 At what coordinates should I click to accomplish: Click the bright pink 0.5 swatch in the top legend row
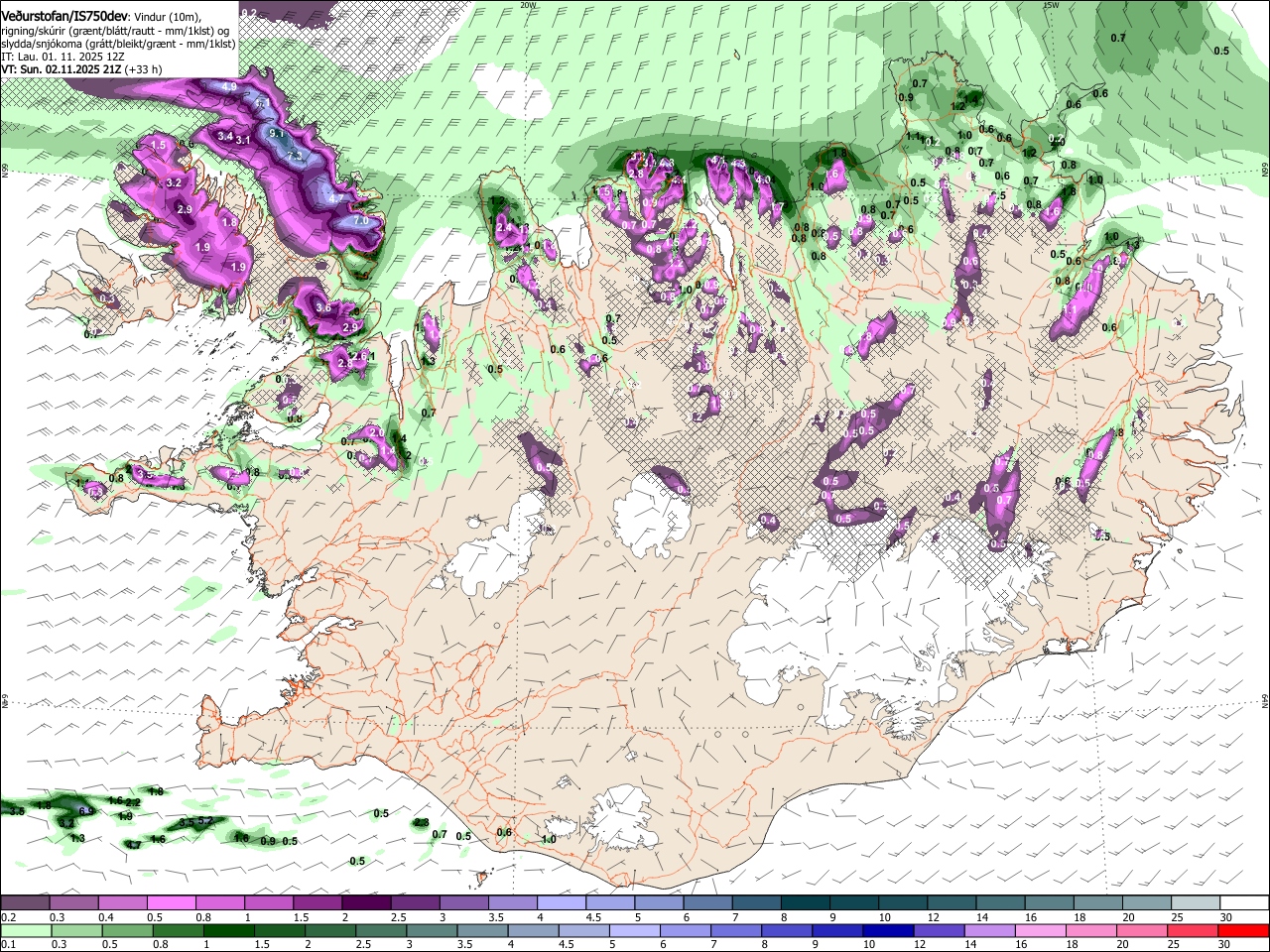(171, 903)
